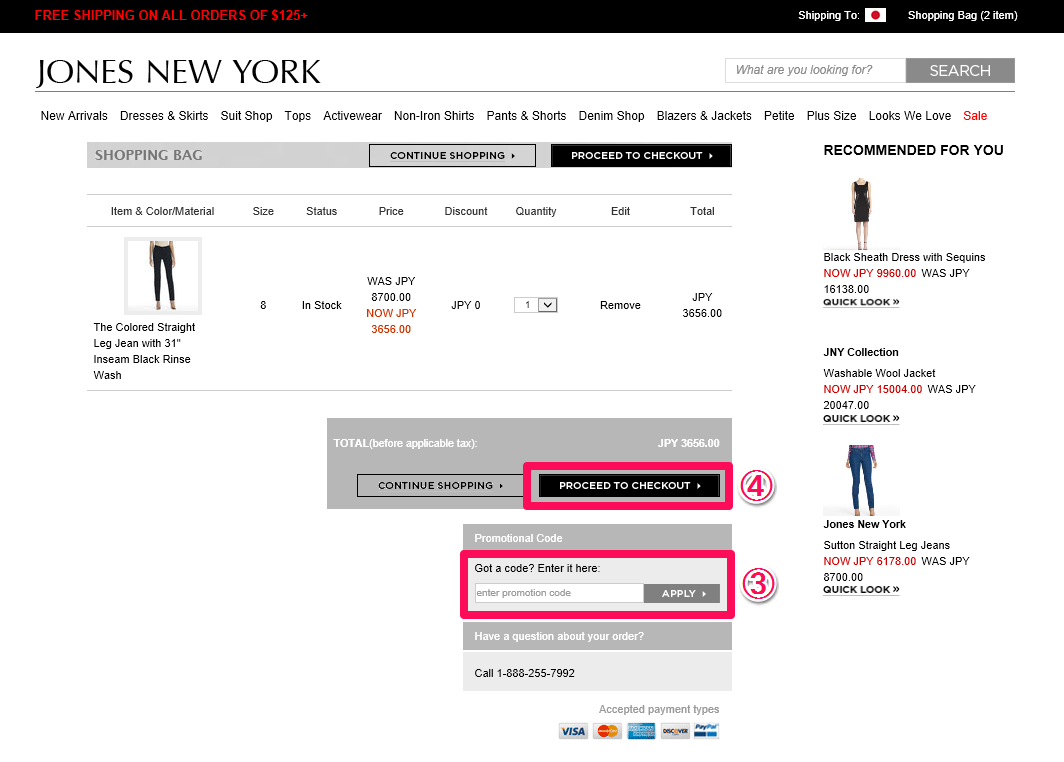Click the Shipping To label

click(829, 15)
